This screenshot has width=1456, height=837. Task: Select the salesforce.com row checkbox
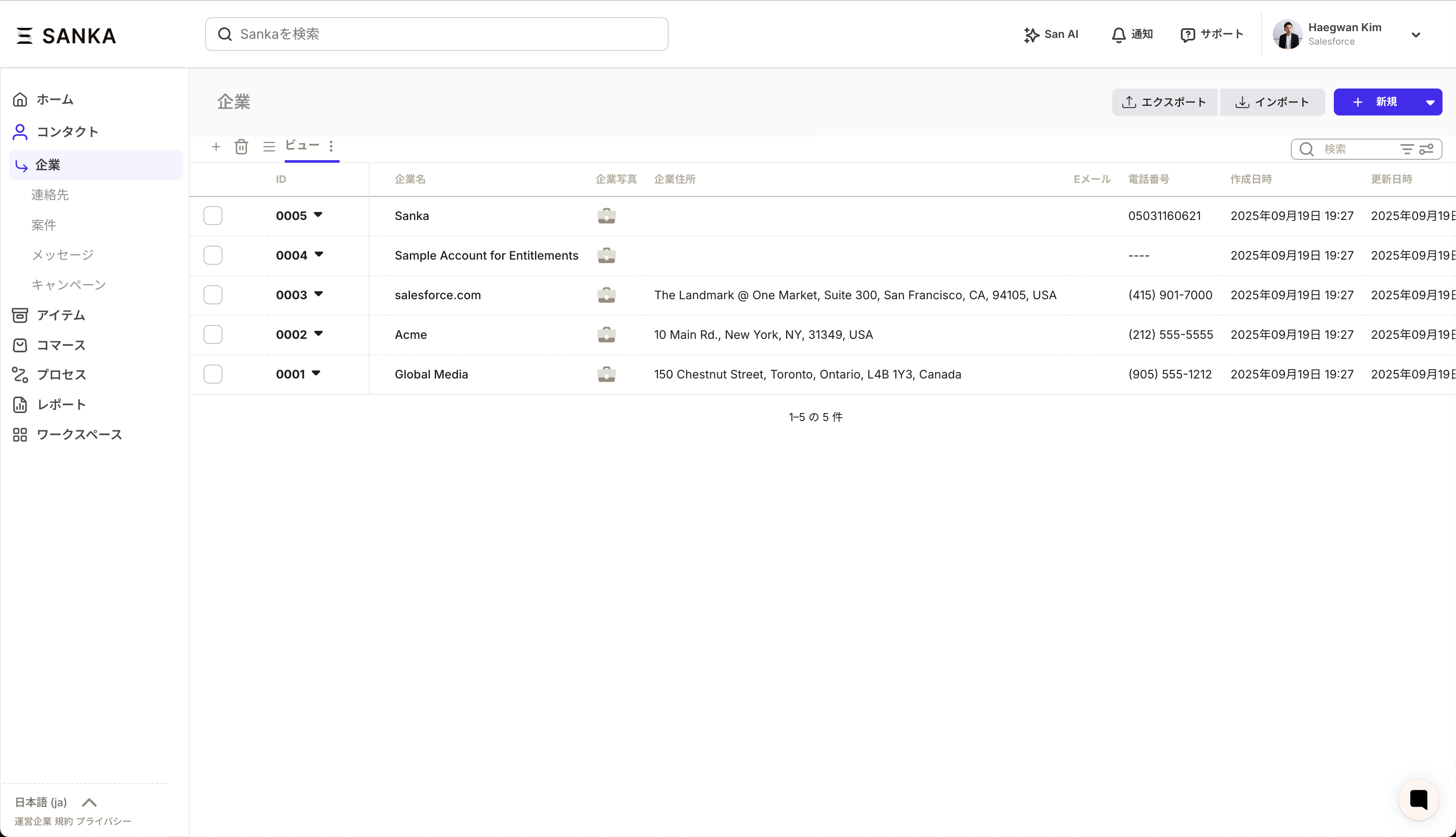coord(213,295)
